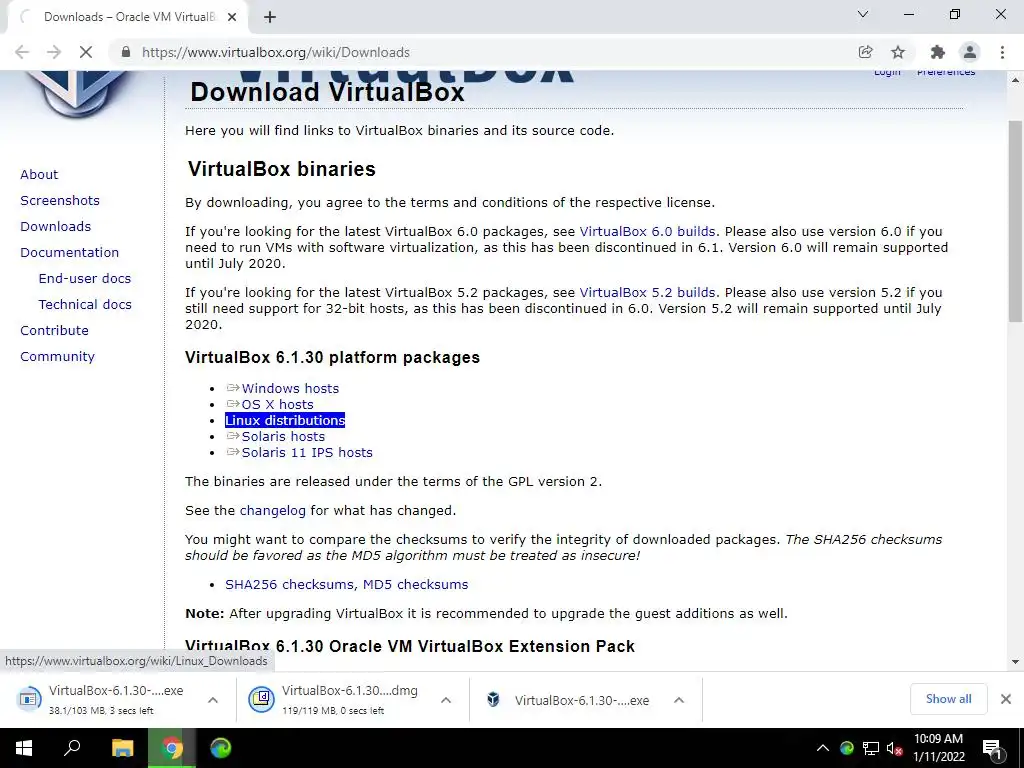1024x768 pixels.
Task: Open the changelog link
Action: (272, 511)
